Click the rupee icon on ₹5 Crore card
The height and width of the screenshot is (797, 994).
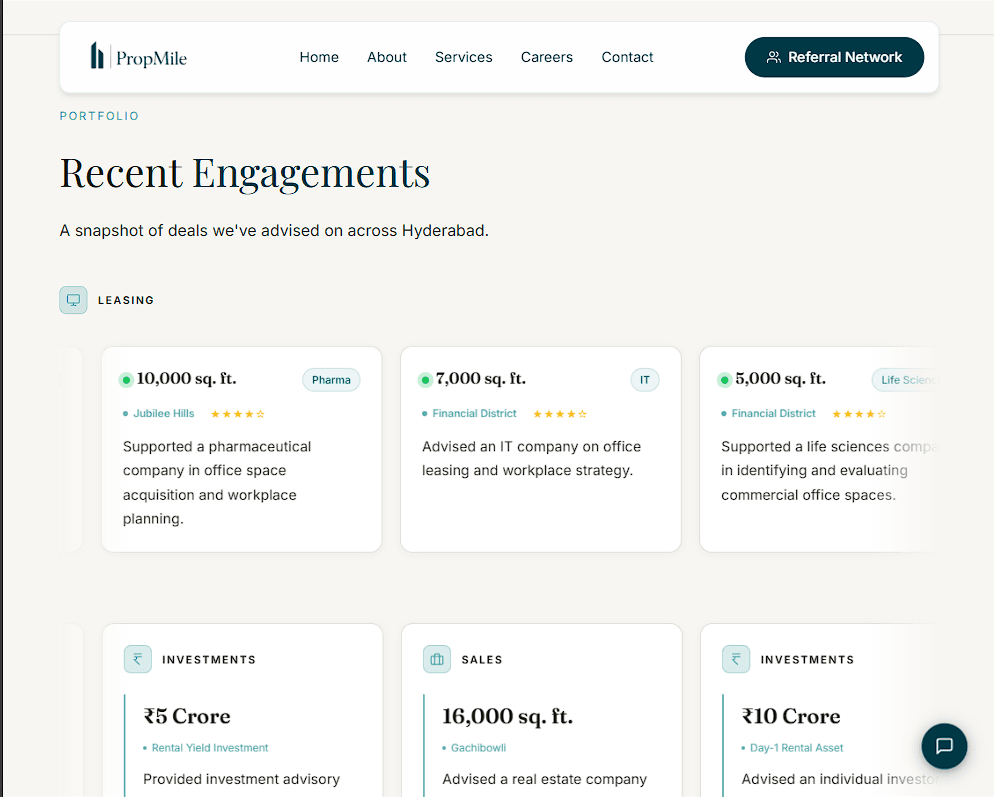point(138,659)
